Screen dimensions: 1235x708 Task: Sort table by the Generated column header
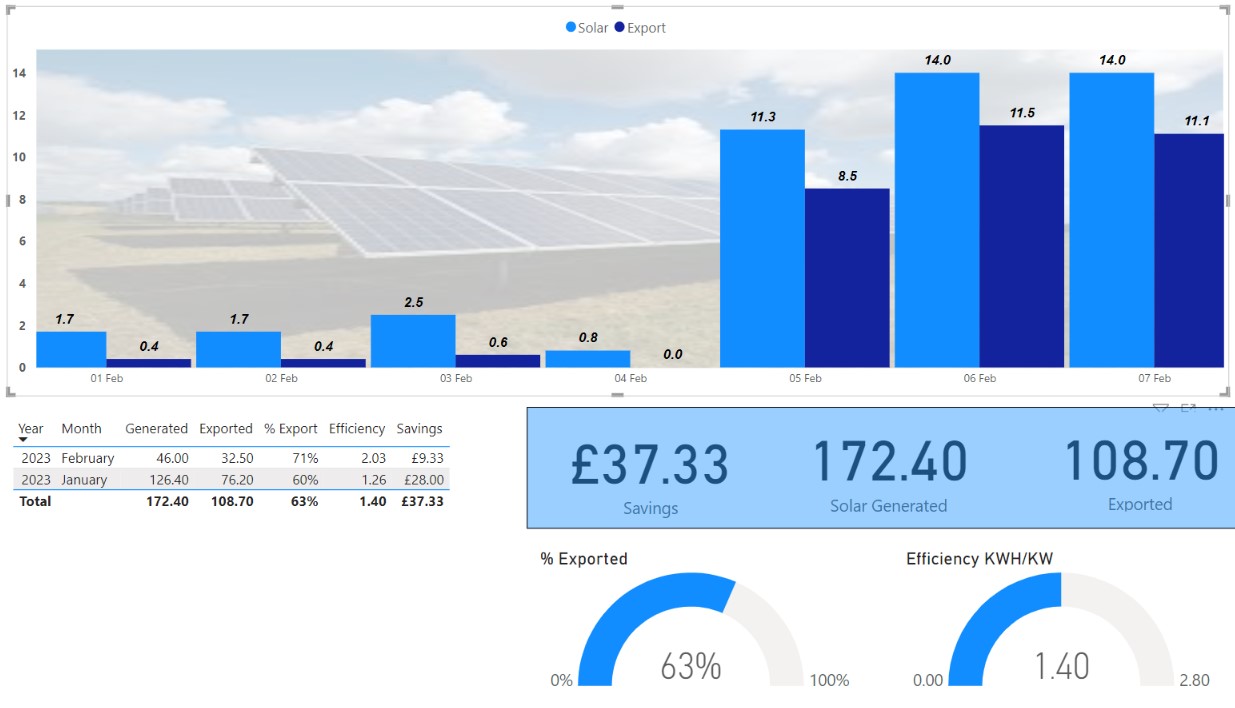[156, 428]
